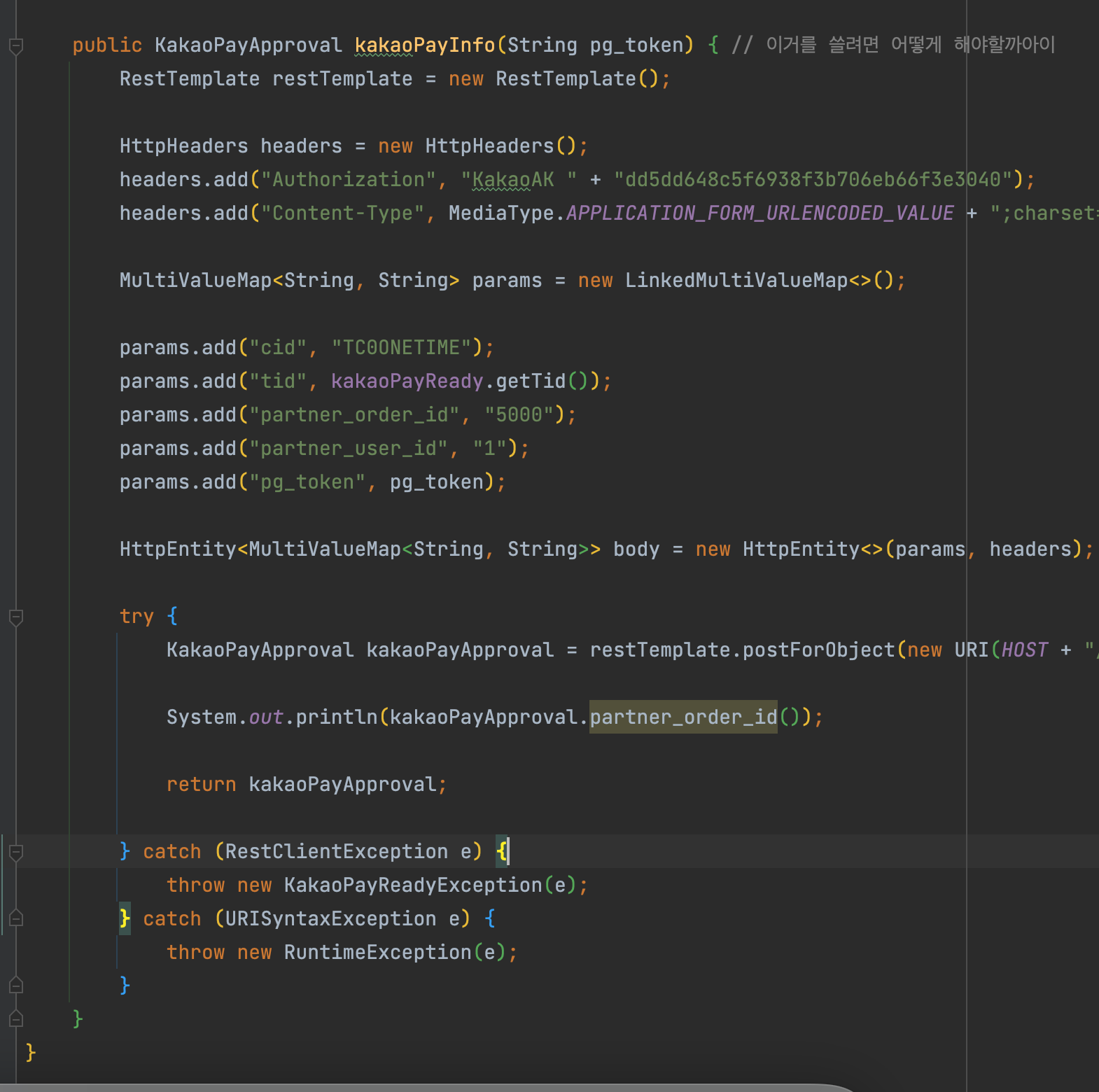The height and width of the screenshot is (1092, 1099).
Task: Fold the catch URISyntaxException block in gutter
Action: [x=16, y=918]
